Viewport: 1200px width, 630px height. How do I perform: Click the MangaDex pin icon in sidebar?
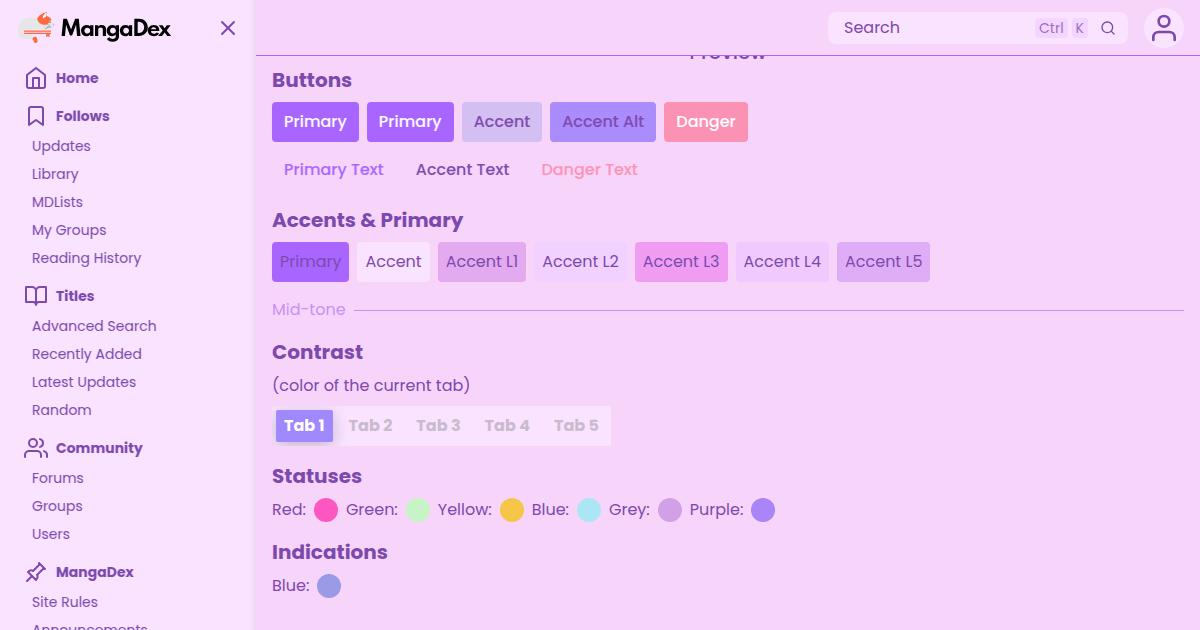pos(36,572)
